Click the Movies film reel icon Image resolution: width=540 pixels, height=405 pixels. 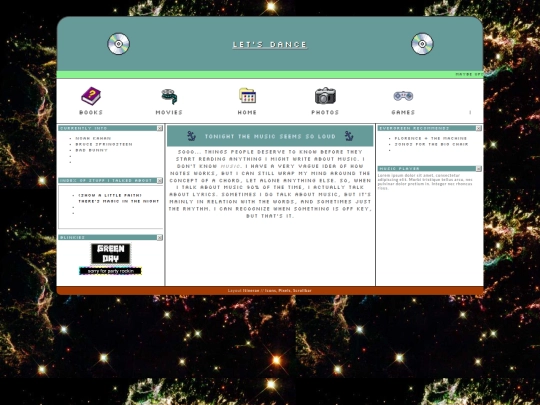(169, 96)
